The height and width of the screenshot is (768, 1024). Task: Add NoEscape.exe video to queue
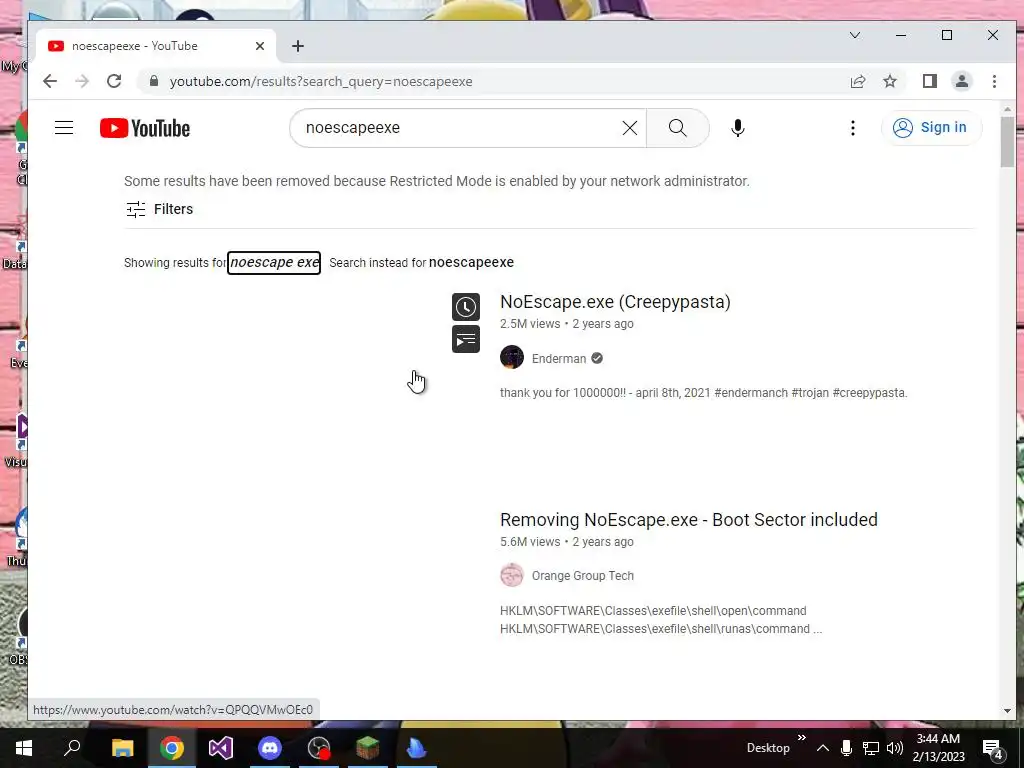(x=466, y=340)
